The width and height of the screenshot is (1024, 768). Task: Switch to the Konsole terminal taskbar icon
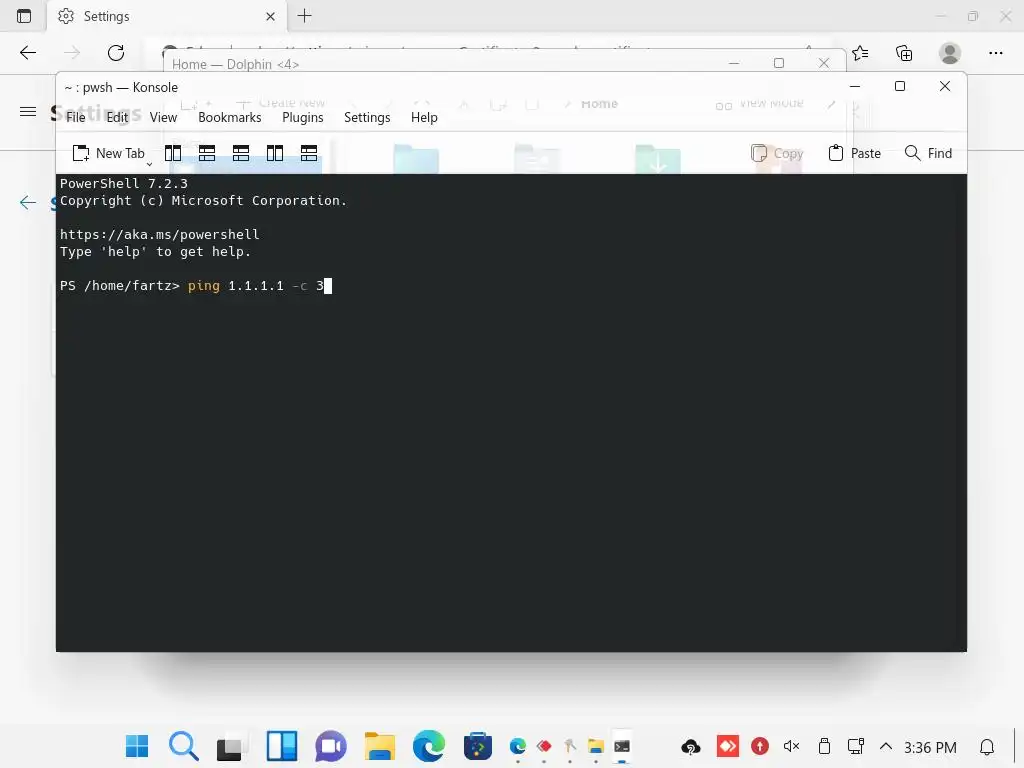tap(622, 746)
